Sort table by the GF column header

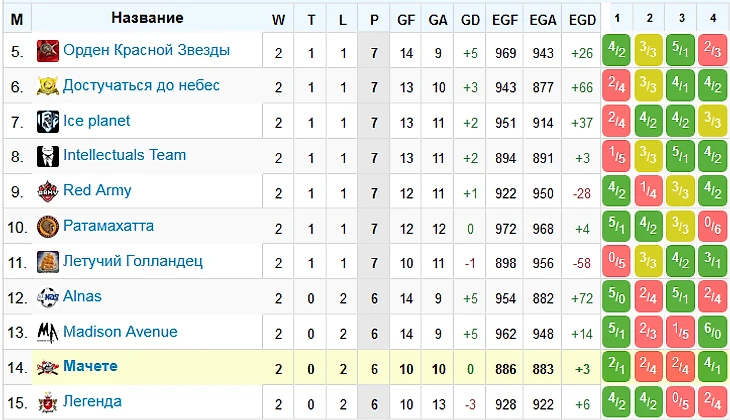pos(406,20)
